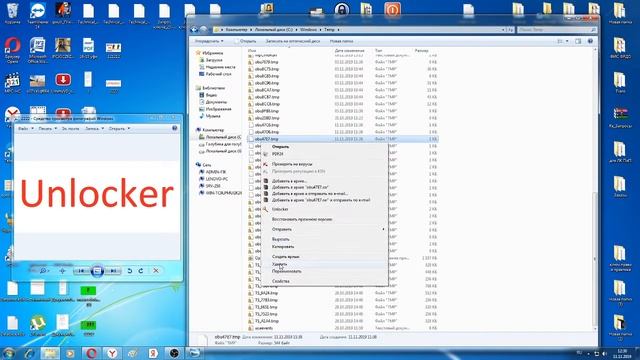Open Видео library in sidebar
Image resolution: width=640 pixels, height=360 pixels.
tap(211, 95)
